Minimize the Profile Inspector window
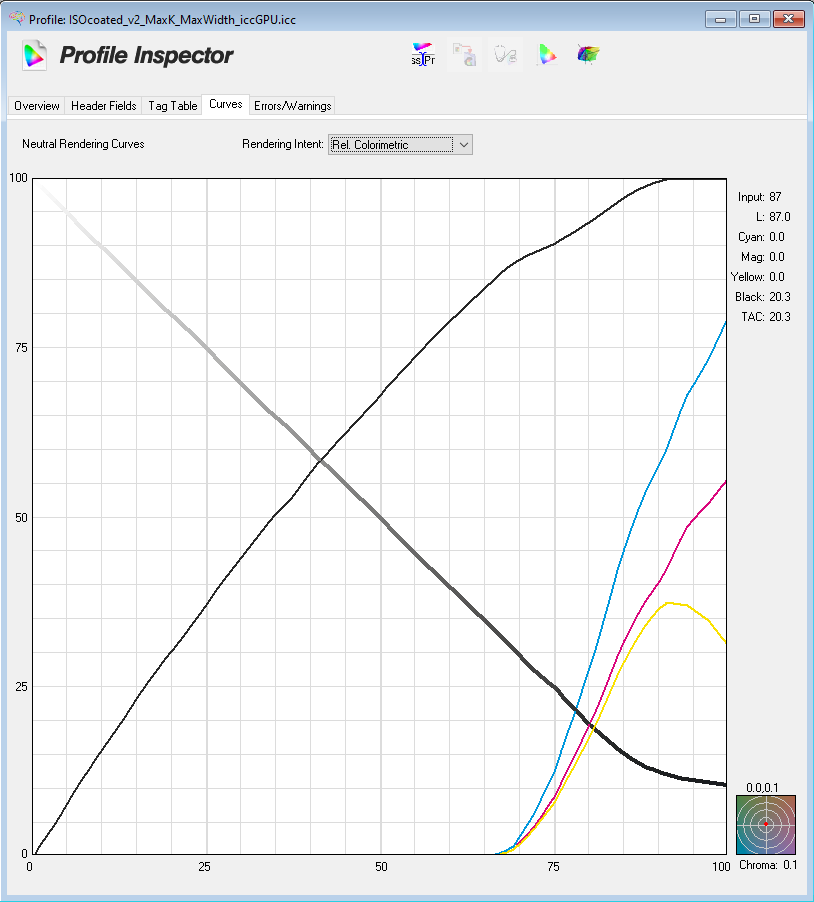This screenshot has width=814, height=902. [721, 19]
